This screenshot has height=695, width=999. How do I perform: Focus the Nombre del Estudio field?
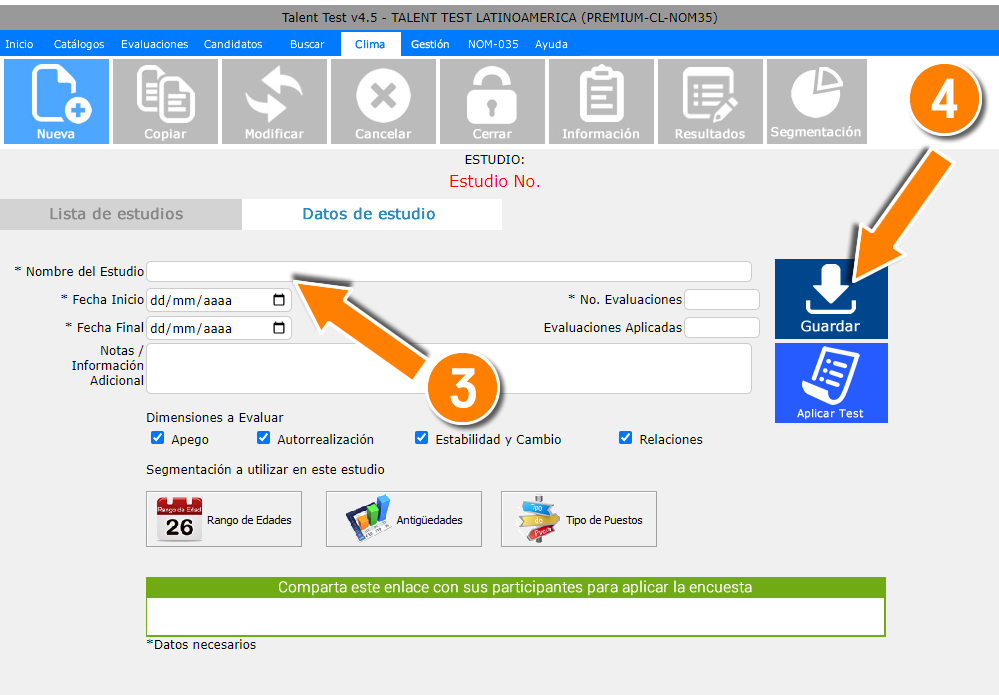449,271
